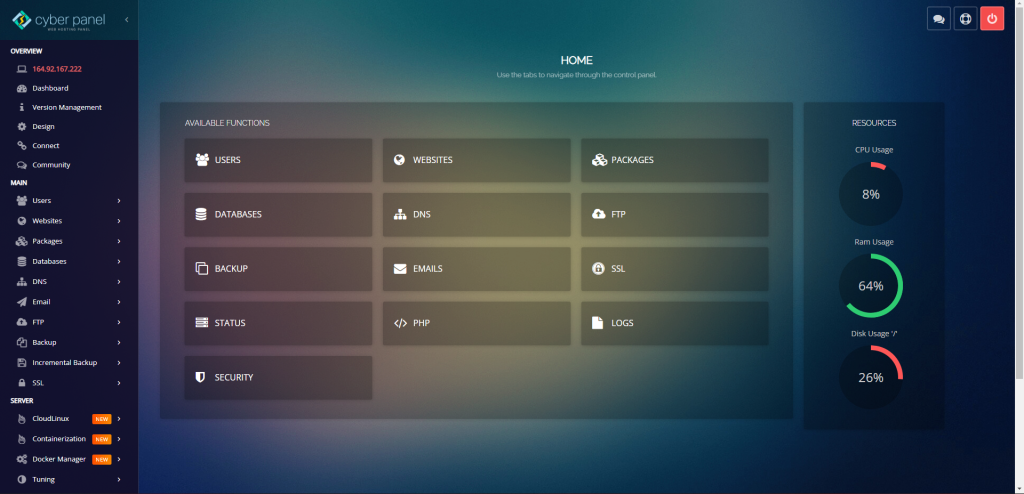1024x494 pixels.
Task: Collapse sidebar using the arrow beside logo
Action: point(126,19)
